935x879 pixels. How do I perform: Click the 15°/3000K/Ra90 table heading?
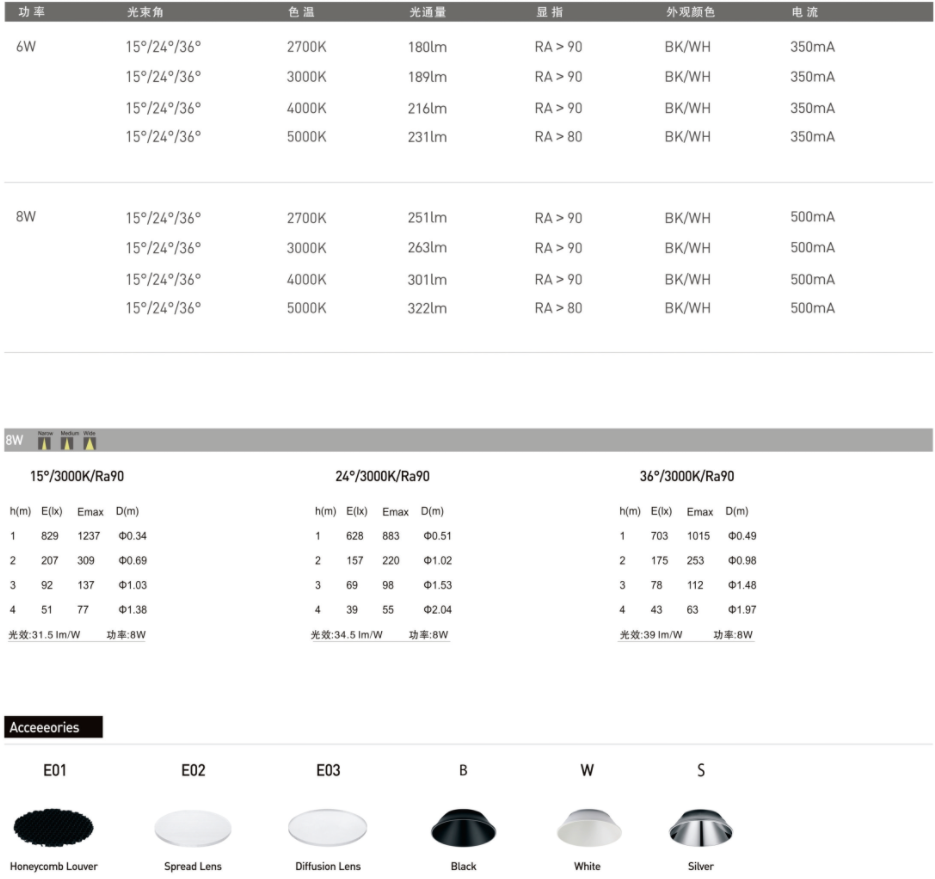[77, 477]
